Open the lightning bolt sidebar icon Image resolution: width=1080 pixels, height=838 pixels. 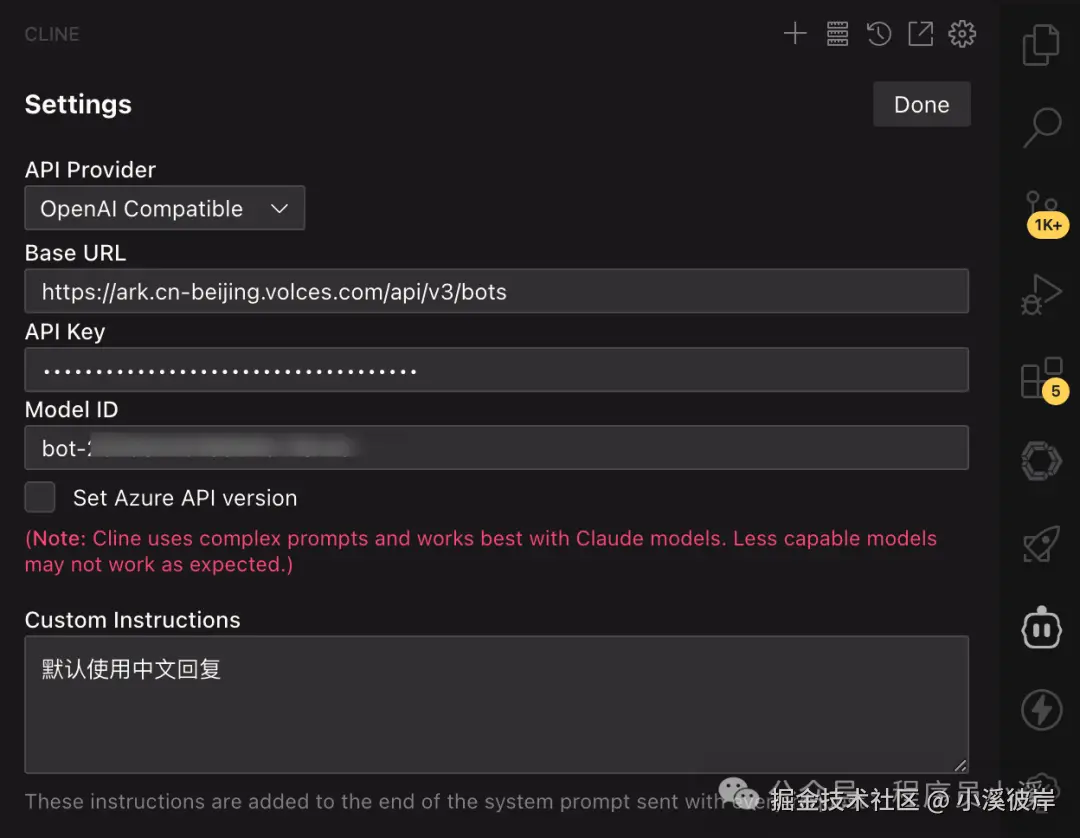pyautogui.click(x=1041, y=709)
